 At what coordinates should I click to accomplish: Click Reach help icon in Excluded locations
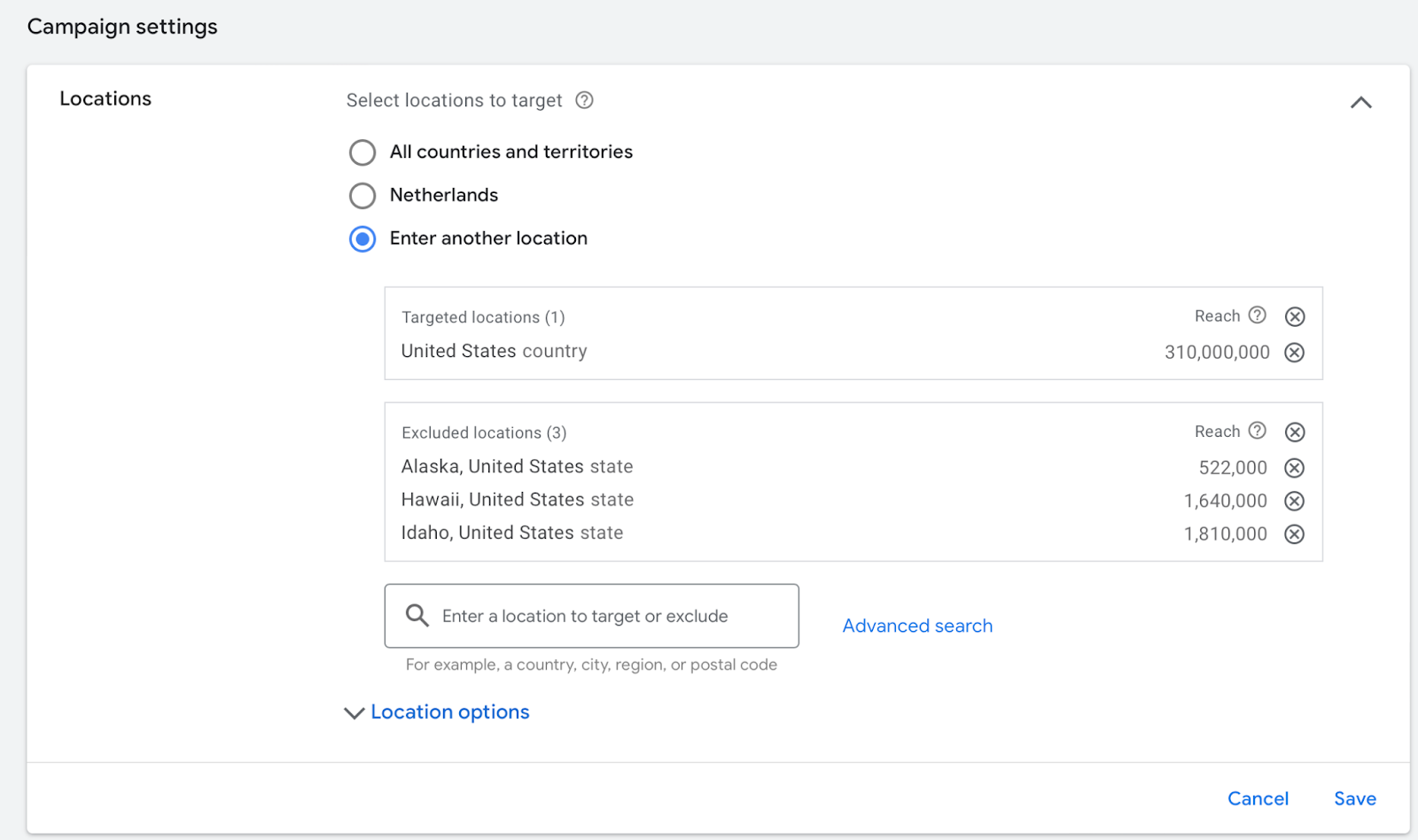click(1257, 431)
